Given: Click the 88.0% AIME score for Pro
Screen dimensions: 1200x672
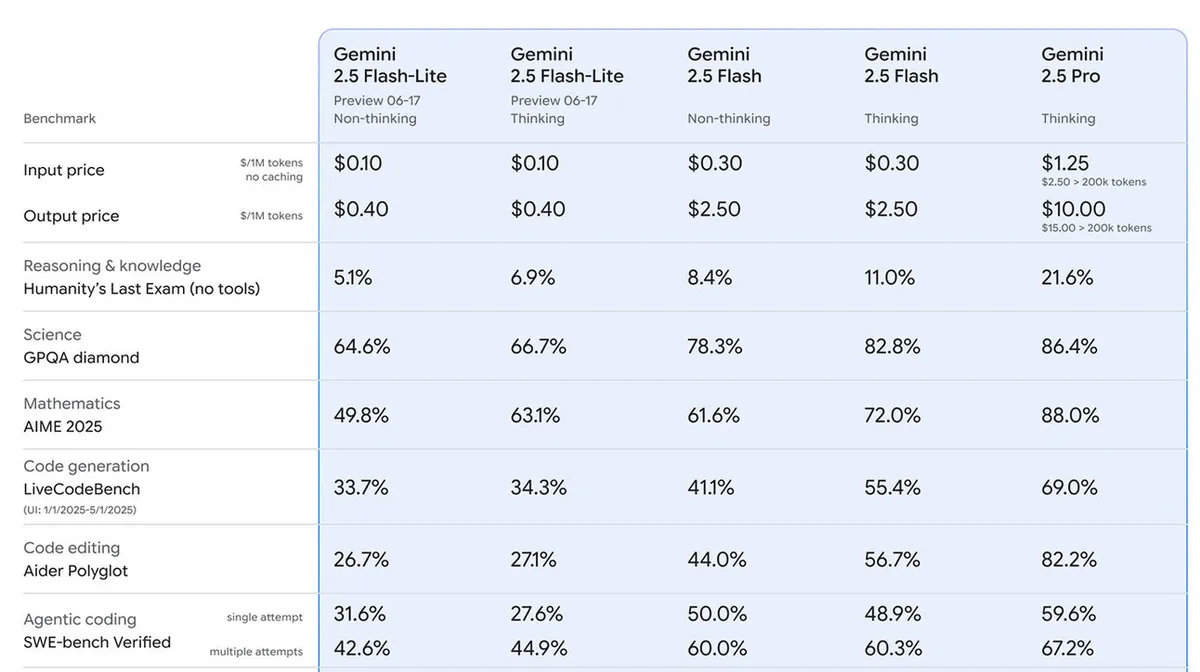Looking at the screenshot, I should tap(1070, 415).
